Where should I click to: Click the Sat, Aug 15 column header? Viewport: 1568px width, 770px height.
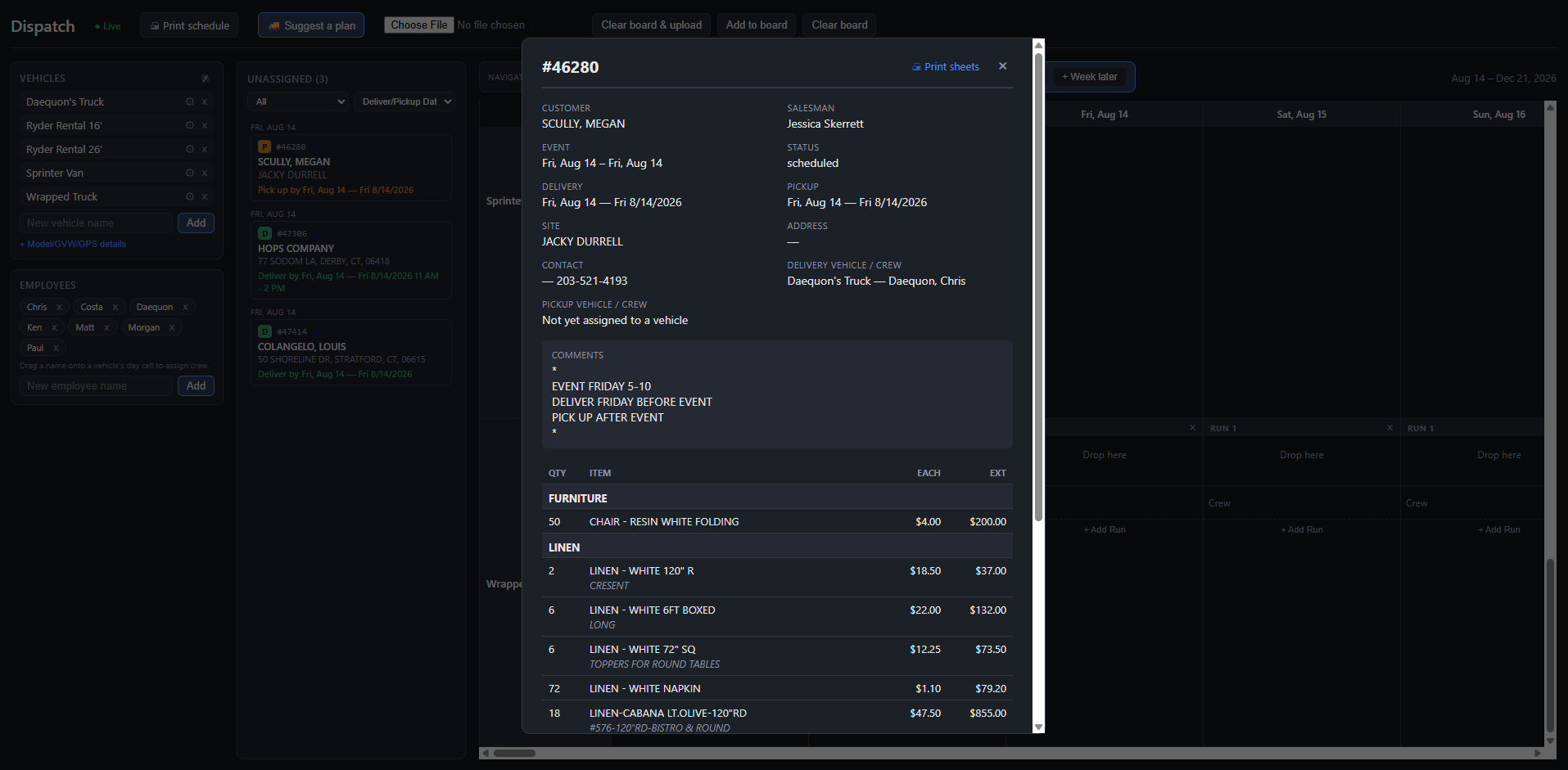point(1302,115)
